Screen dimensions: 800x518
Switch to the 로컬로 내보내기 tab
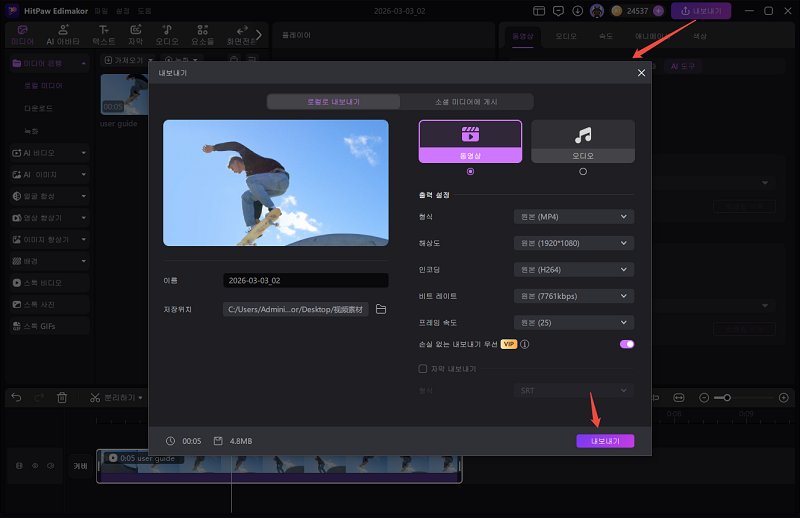[333, 101]
